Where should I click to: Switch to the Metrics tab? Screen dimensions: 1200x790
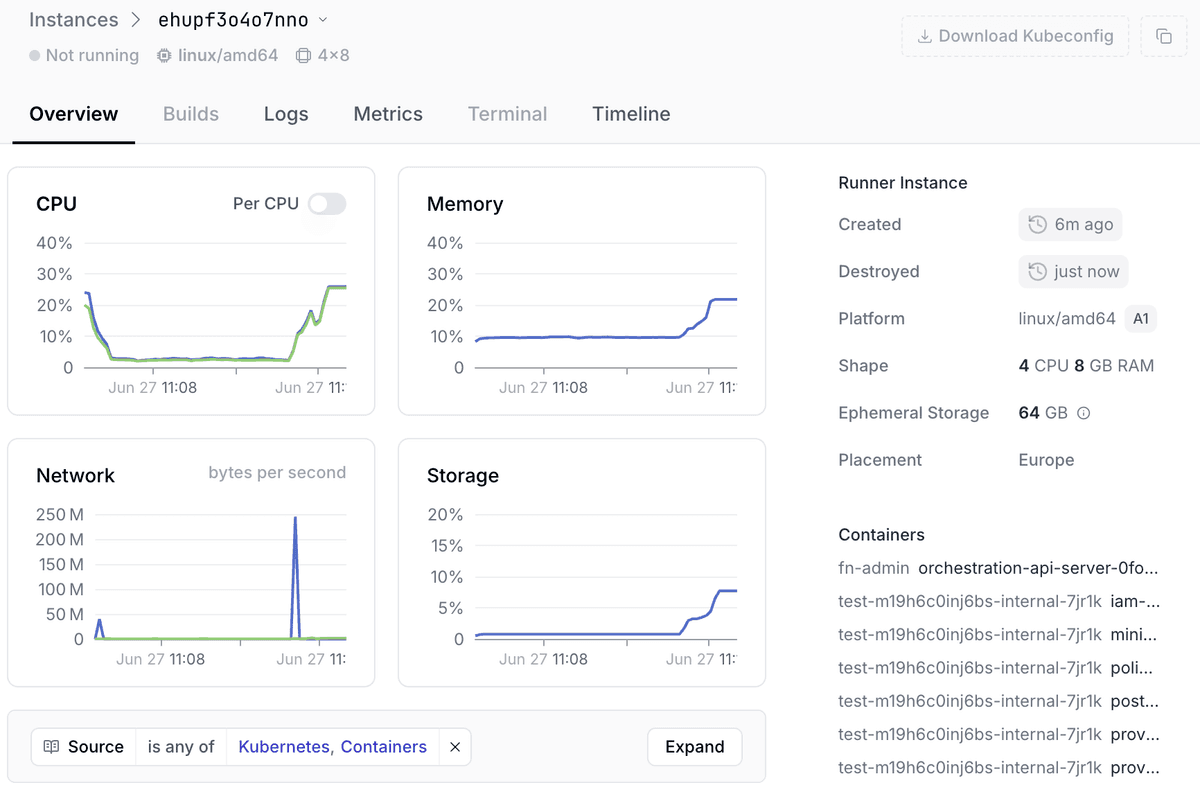point(388,113)
